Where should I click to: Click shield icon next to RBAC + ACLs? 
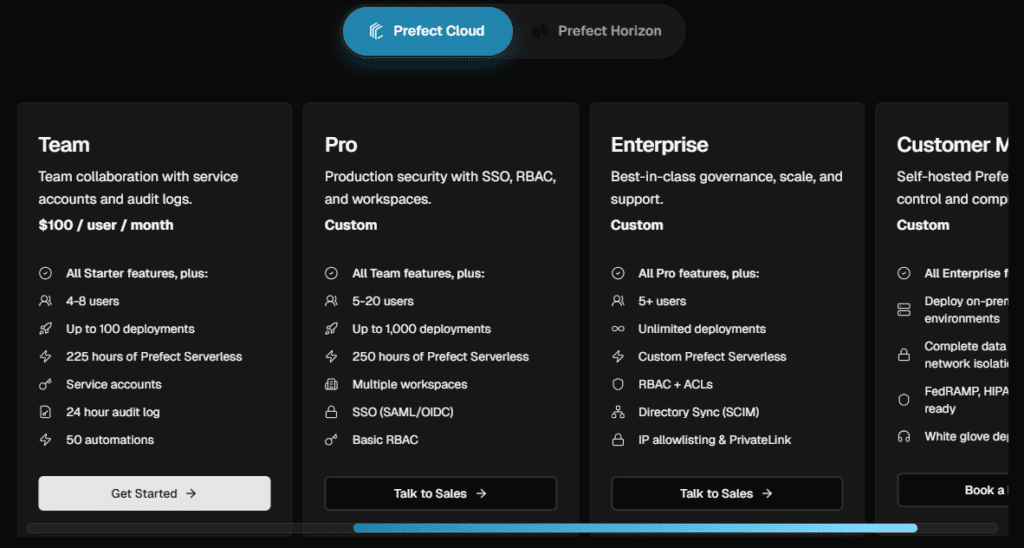click(617, 385)
